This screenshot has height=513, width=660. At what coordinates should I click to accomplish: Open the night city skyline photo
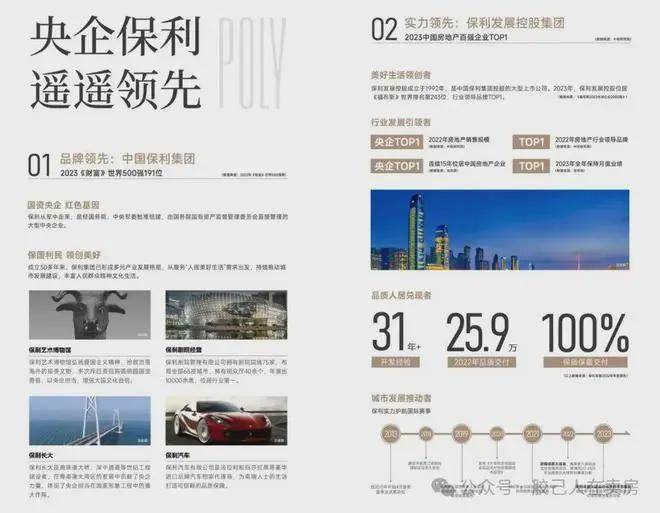500,230
